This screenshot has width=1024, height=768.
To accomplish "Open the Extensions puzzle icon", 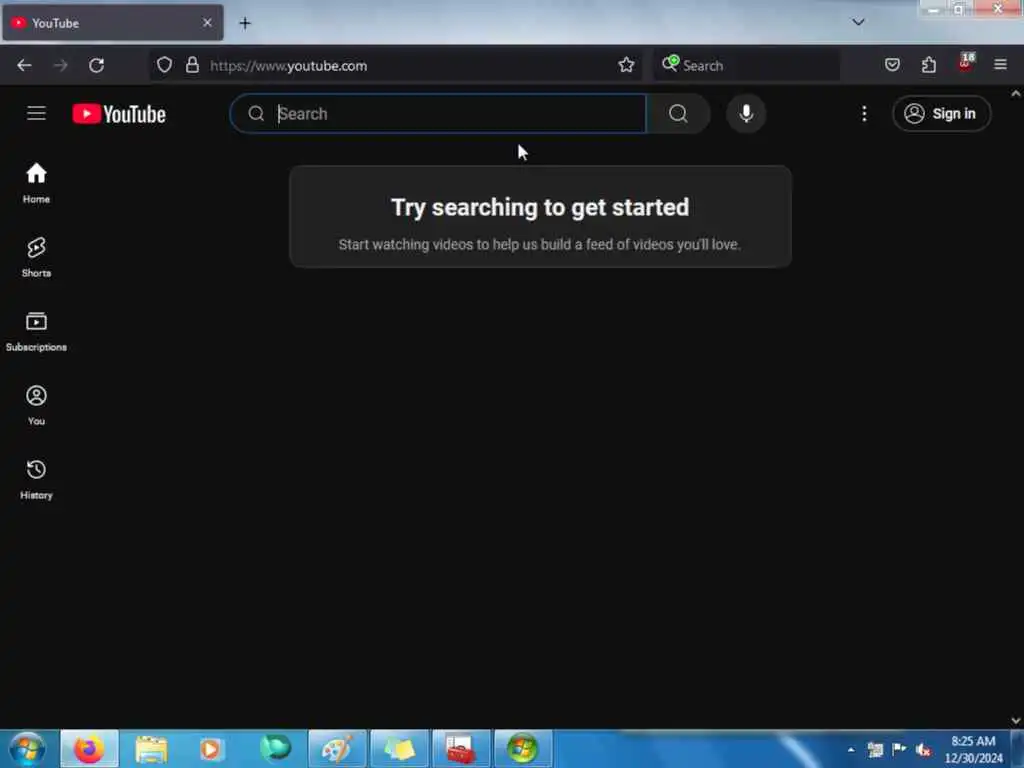I will [929, 65].
